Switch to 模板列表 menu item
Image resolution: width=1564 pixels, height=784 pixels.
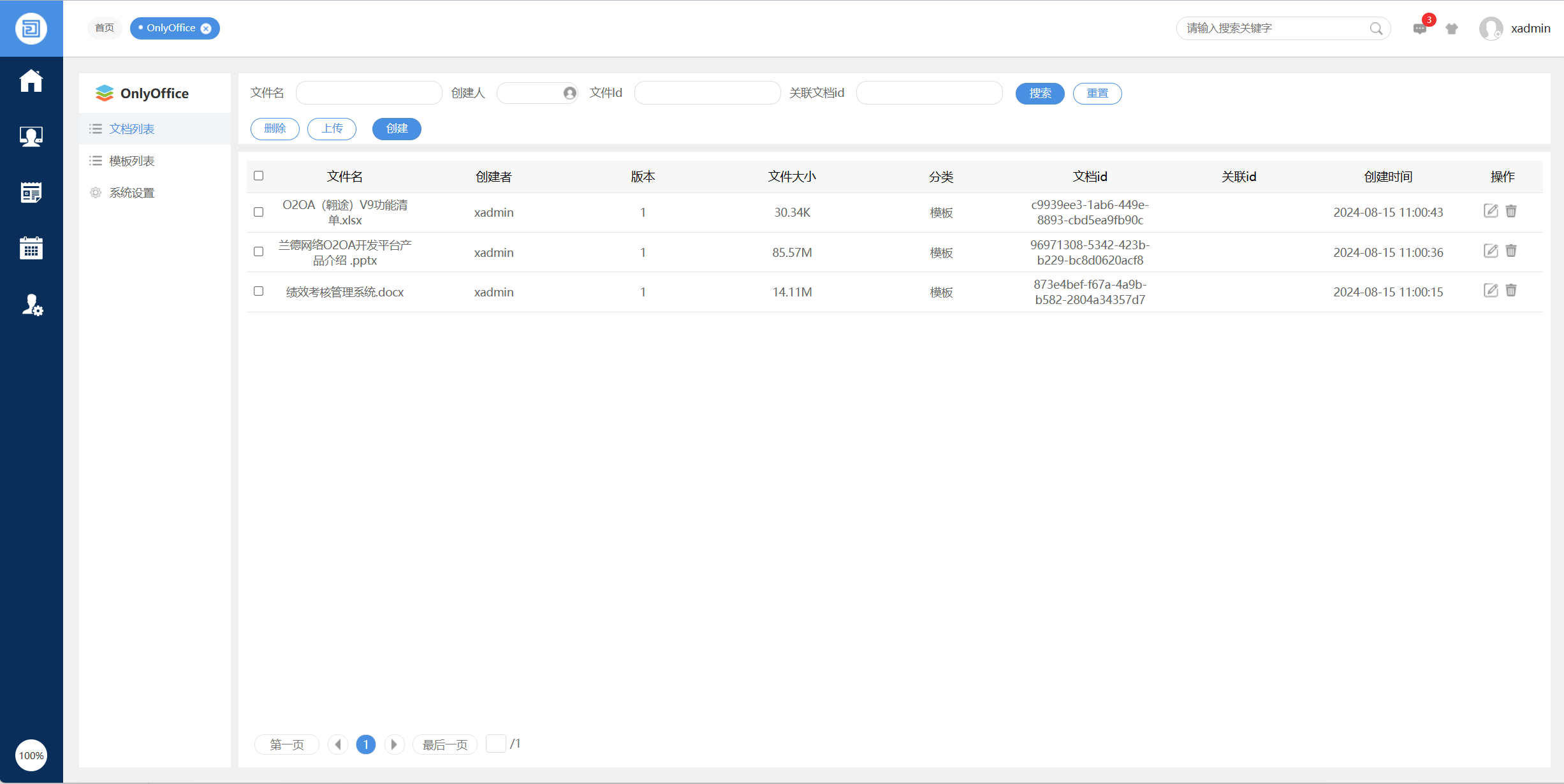[131, 161]
